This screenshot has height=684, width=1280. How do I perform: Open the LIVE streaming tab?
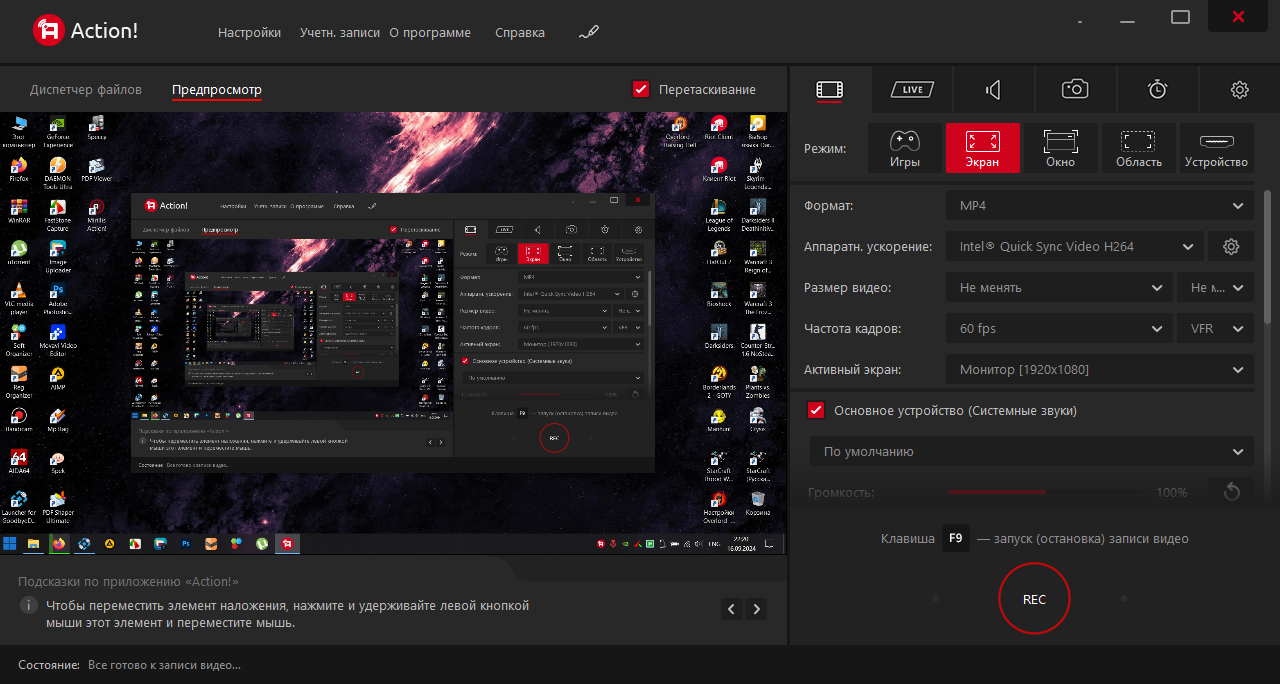pos(911,90)
